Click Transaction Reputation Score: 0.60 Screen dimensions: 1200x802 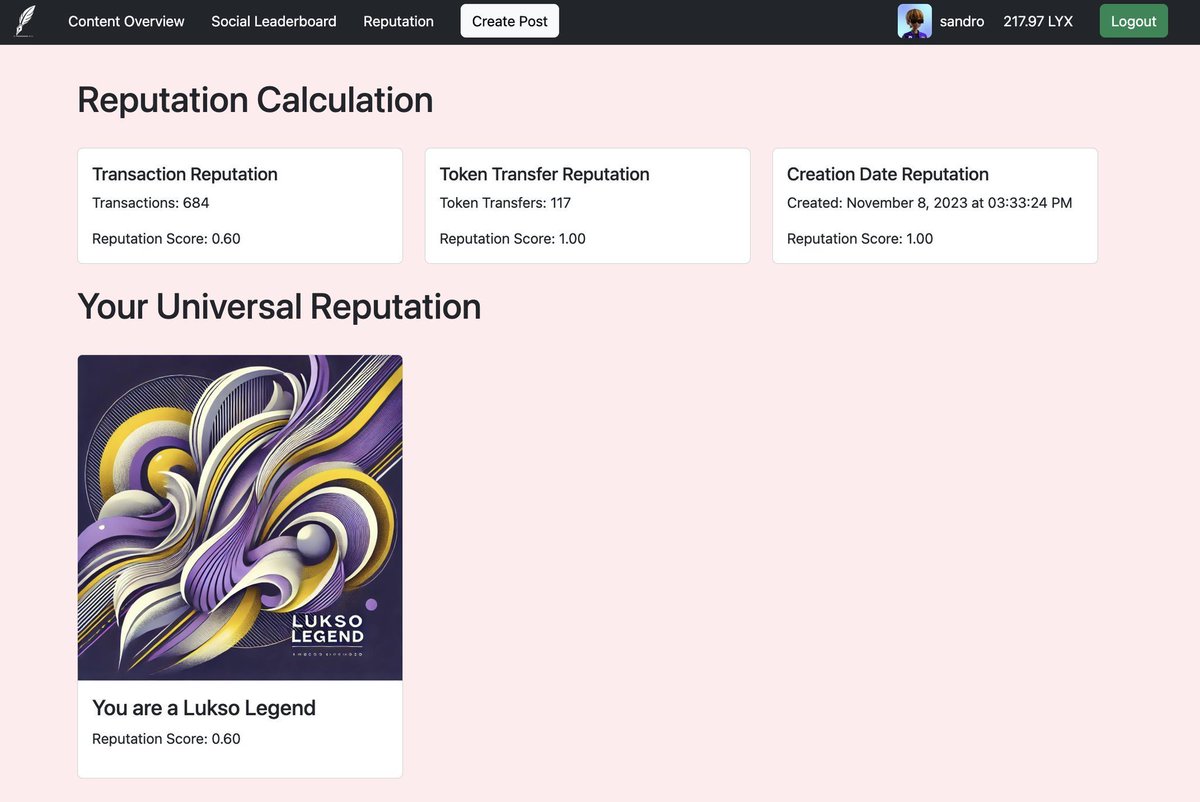(166, 239)
